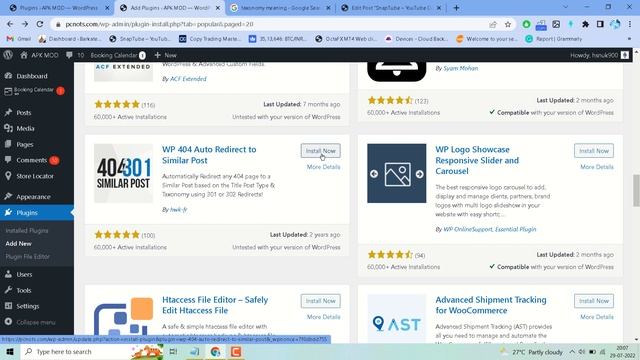Open a new browser tab

(456, 8)
